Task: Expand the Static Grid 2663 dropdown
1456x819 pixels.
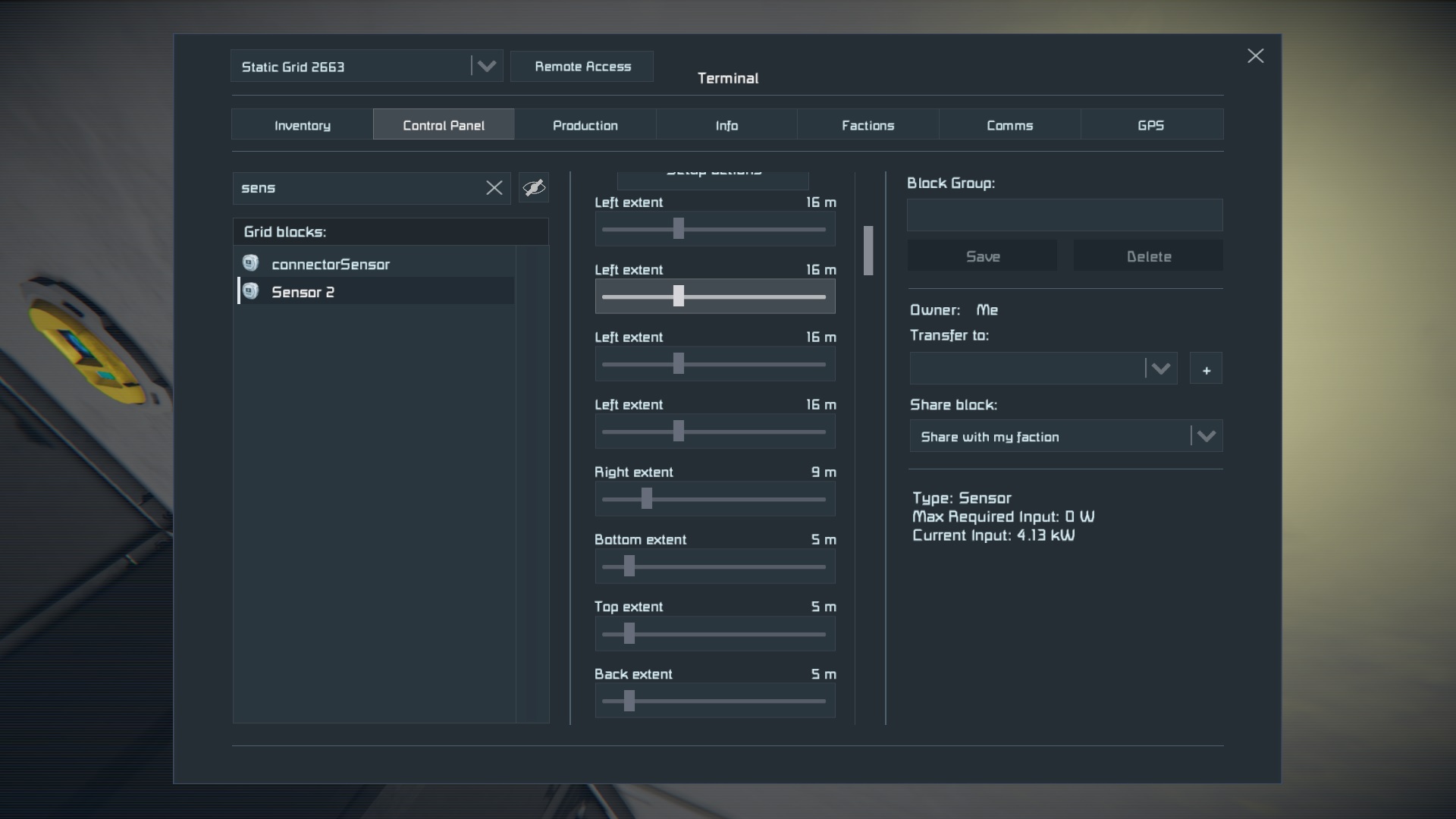Action: coord(486,67)
